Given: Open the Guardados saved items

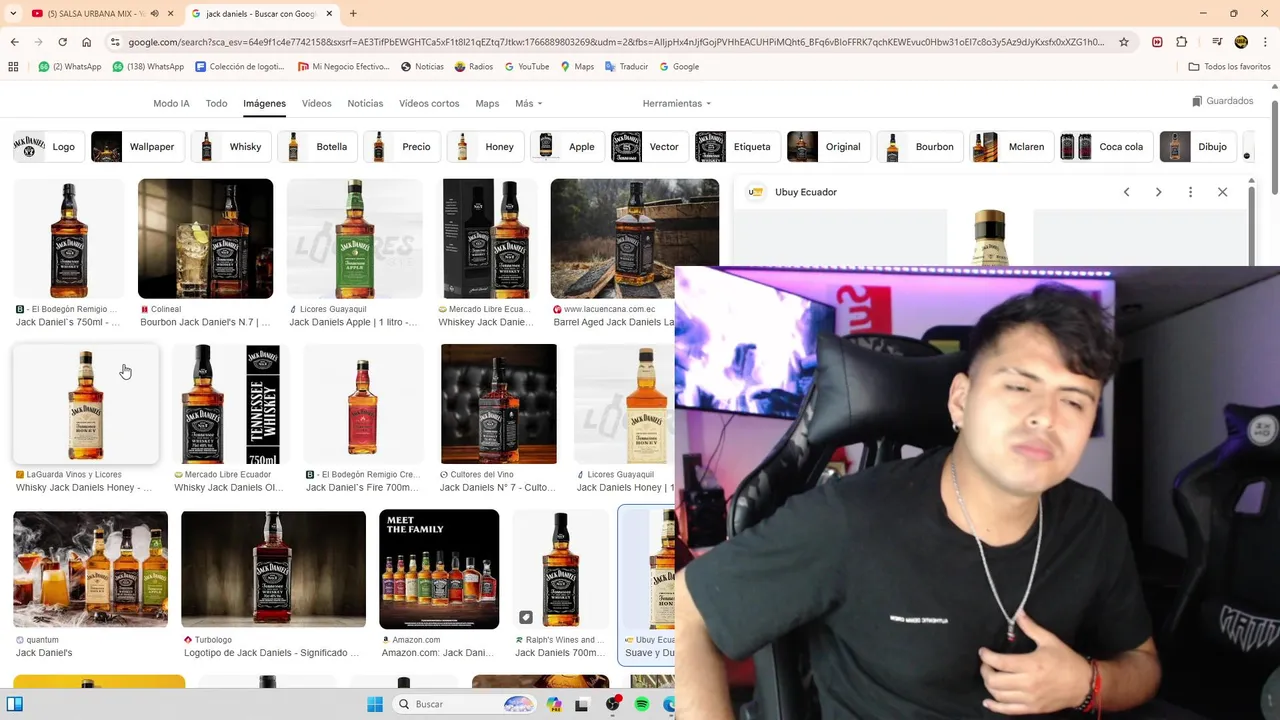Looking at the screenshot, I should pos(1222,101).
